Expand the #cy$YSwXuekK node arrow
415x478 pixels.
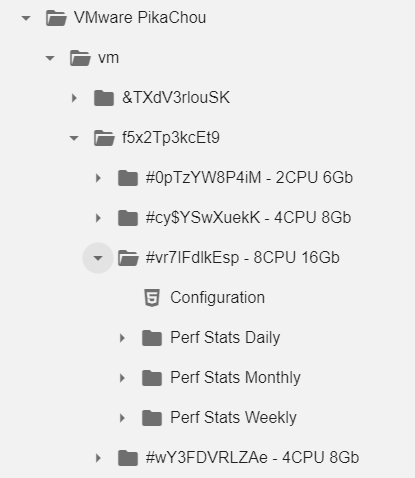(98, 218)
